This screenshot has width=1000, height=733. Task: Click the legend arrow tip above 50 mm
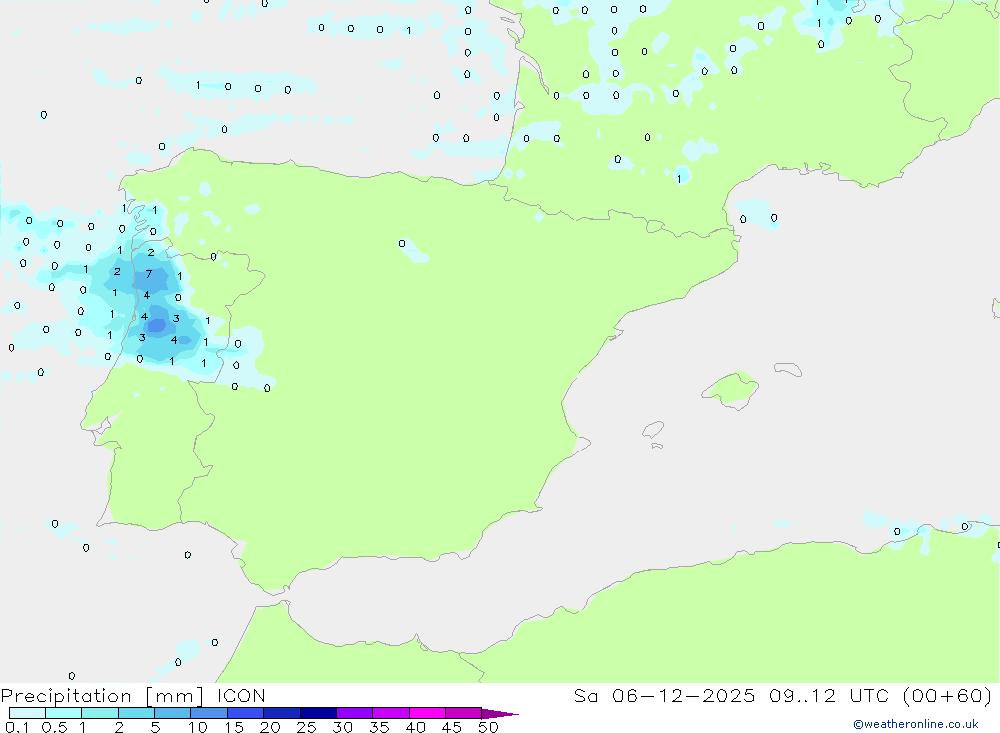[x=500, y=714]
